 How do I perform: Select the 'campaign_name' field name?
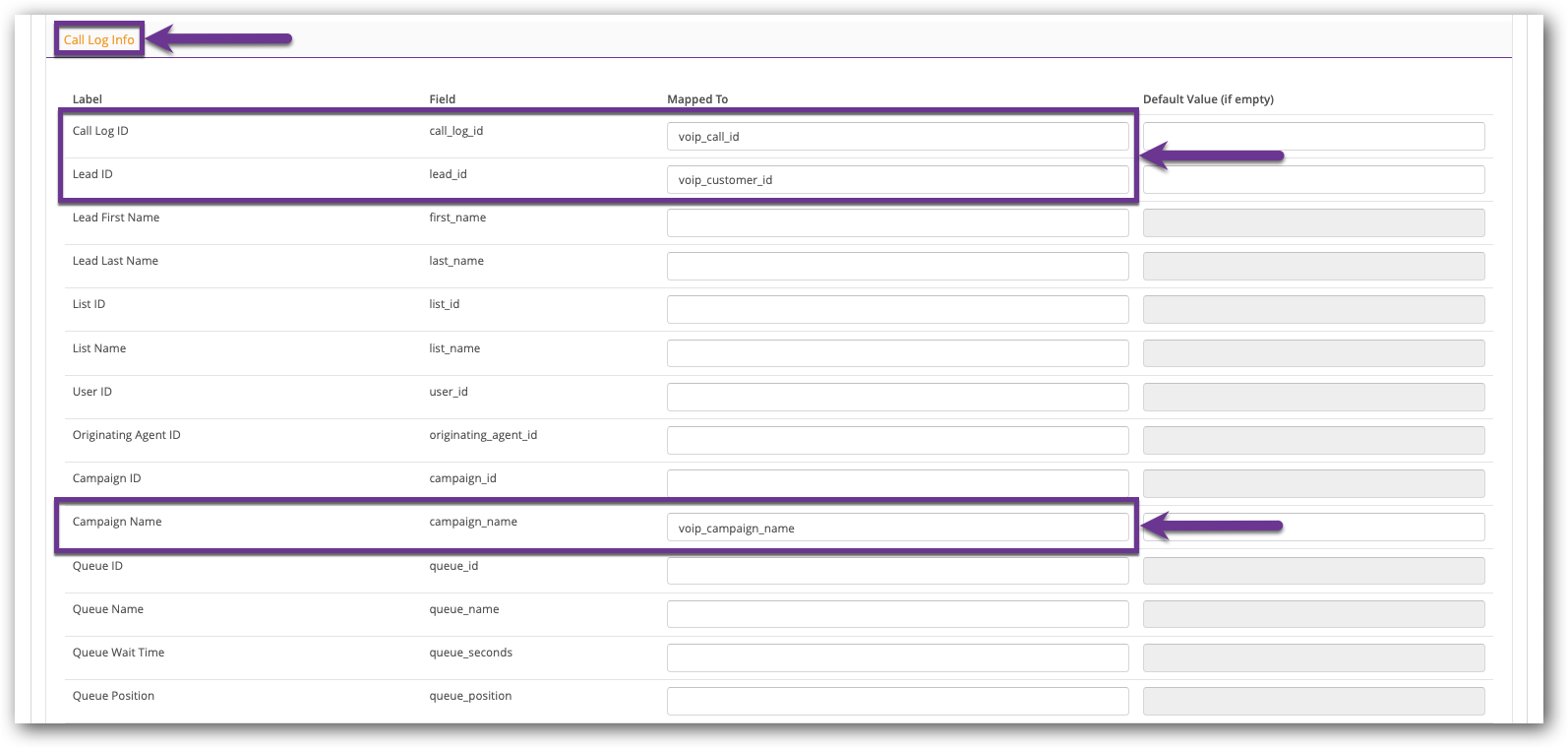point(473,522)
